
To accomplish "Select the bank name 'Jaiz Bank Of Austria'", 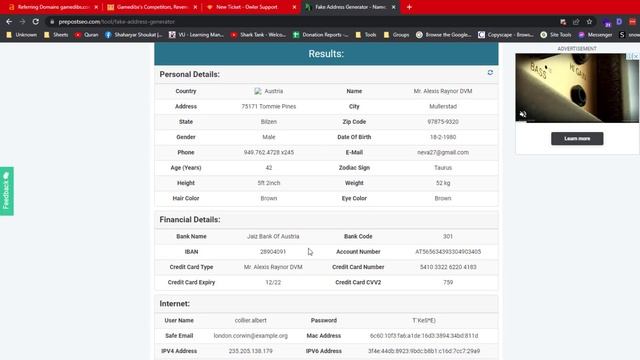I will [x=273, y=236].
